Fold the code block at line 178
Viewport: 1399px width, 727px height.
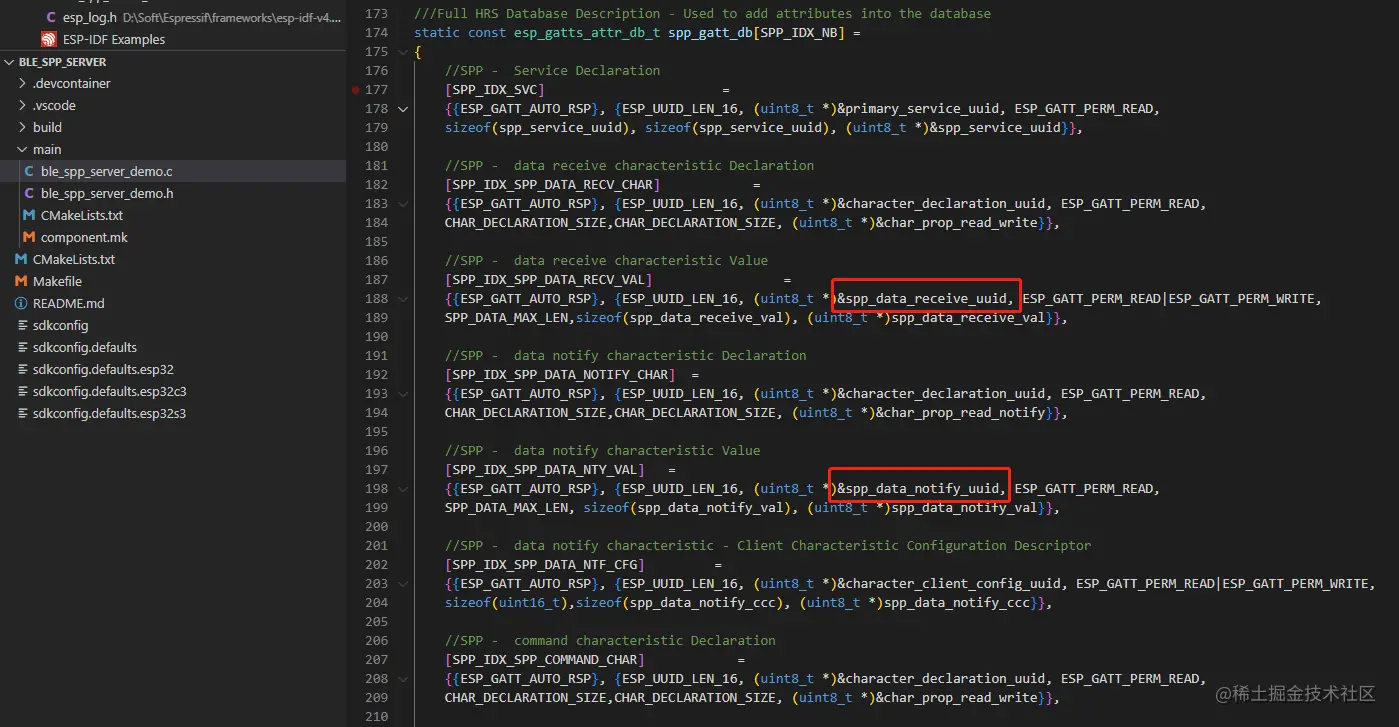pyautogui.click(x=403, y=109)
